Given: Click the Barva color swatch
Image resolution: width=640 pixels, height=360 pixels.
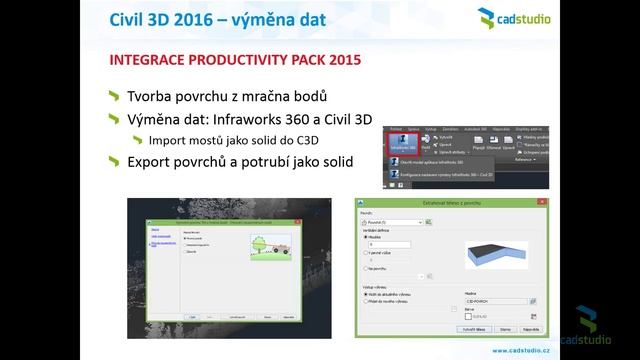Looking at the screenshot, I should click(x=468, y=316).
